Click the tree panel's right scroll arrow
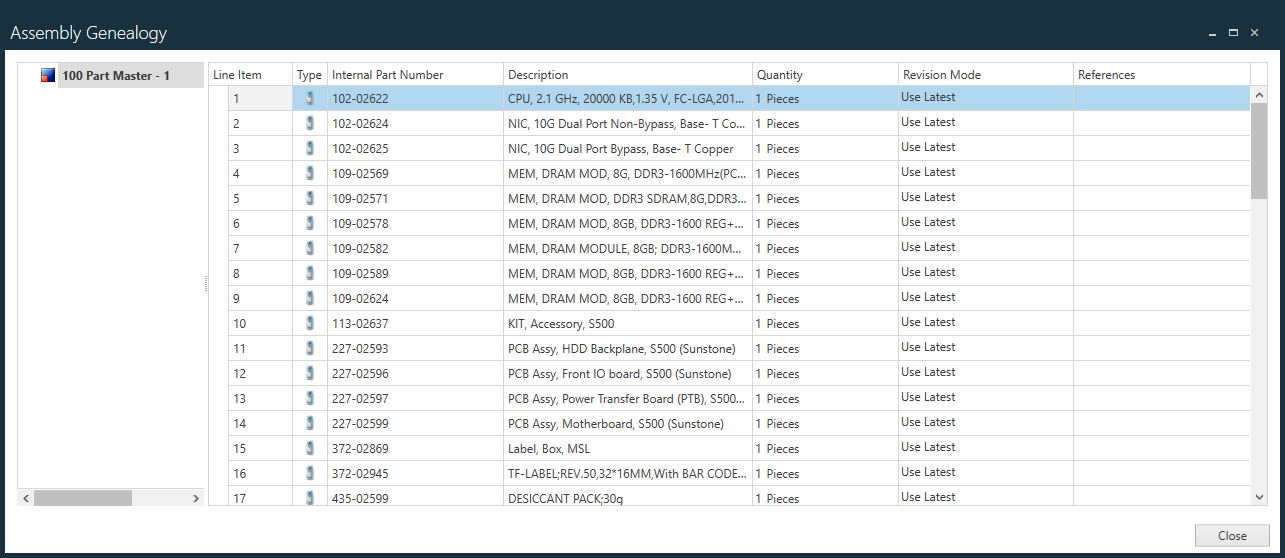1285x558 pixels. [x=196, y=498]
